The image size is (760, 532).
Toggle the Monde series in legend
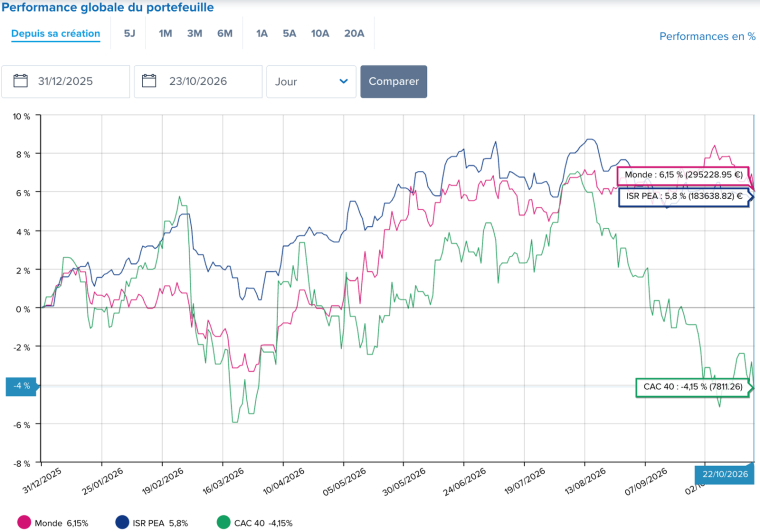pyautogui.click(x=53, y=523)
